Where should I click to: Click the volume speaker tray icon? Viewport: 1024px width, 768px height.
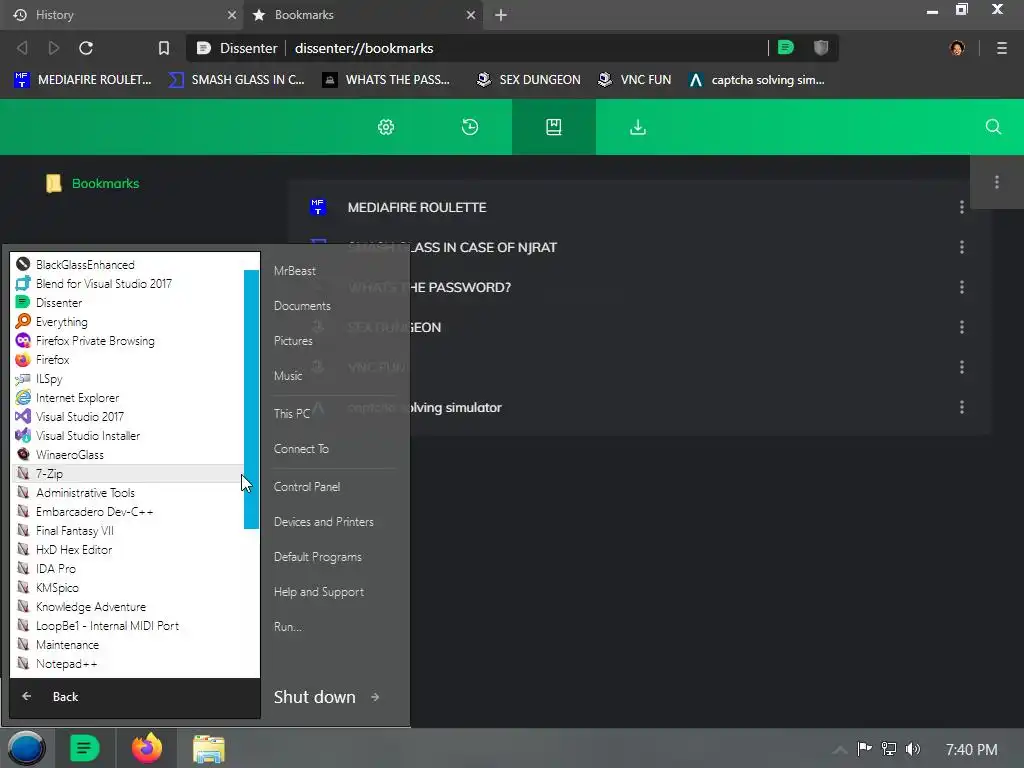point(913,749)
